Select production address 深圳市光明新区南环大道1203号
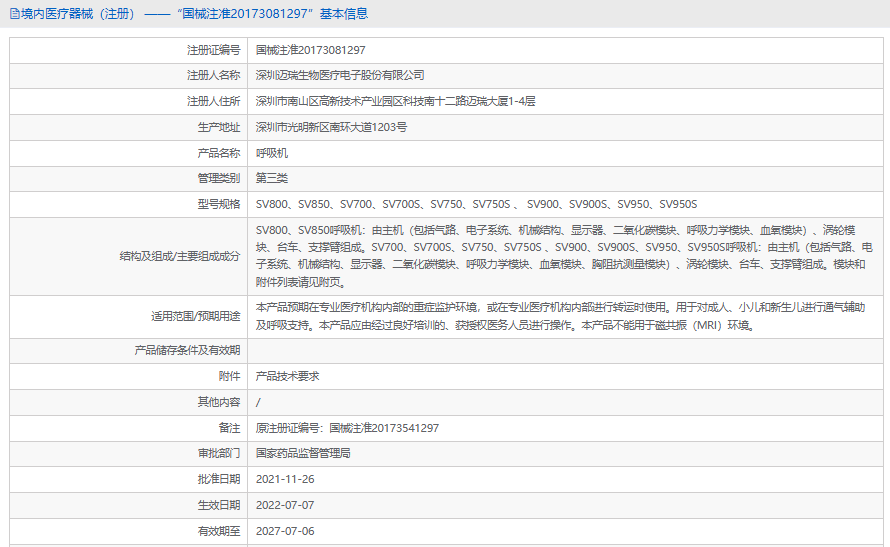Image resolution: width=890 pixels, height=547 pixels. coord(331,127)
